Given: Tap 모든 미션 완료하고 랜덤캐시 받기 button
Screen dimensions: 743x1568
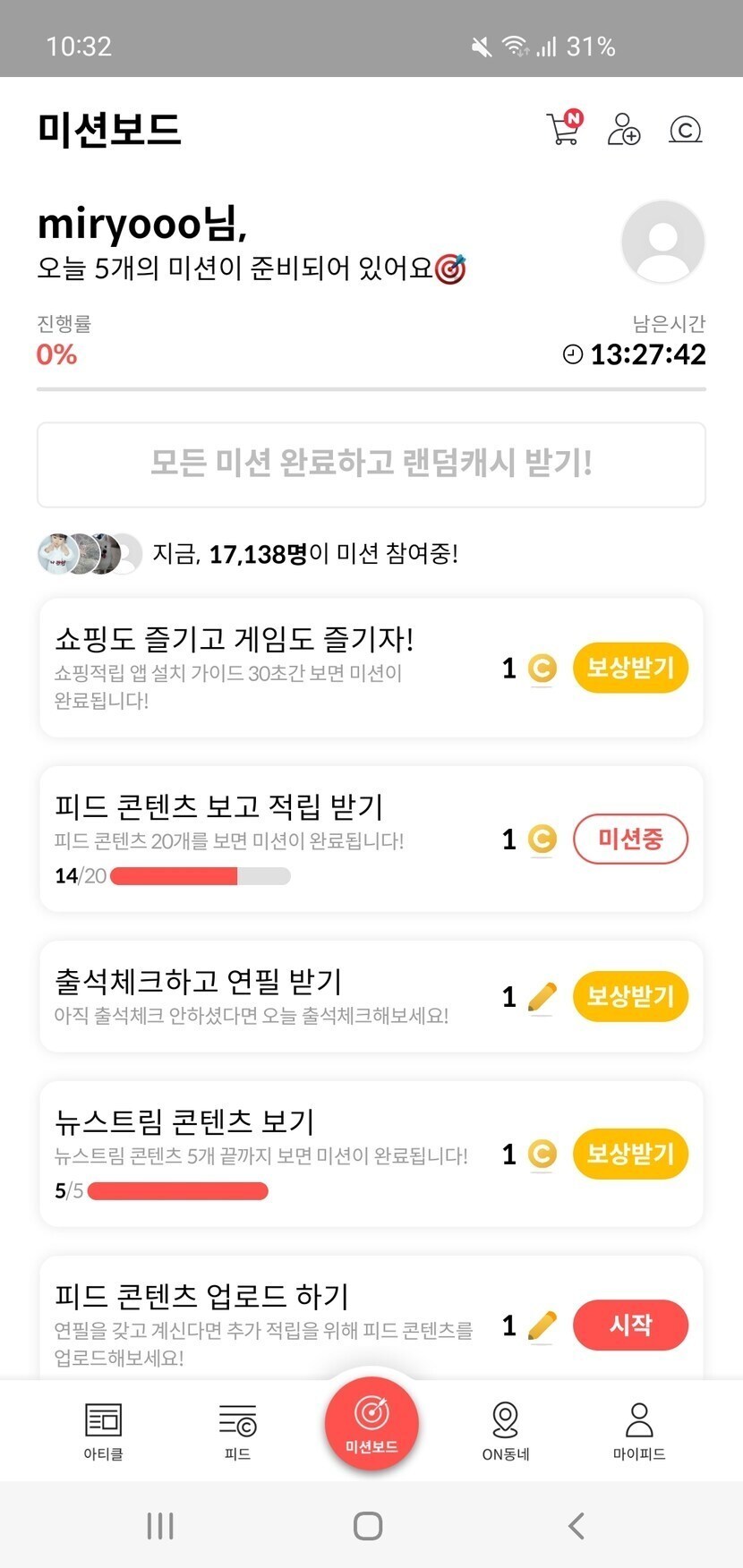Looking at the screenshot, I should coord(371,464).
